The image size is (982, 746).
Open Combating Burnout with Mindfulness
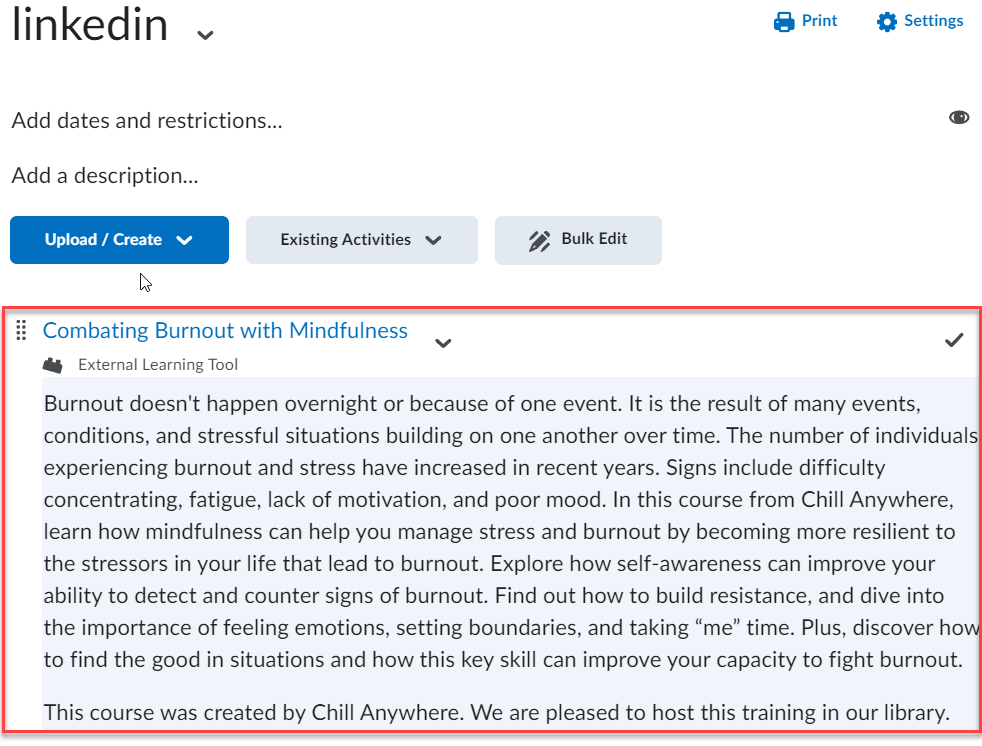click(224, 330)
